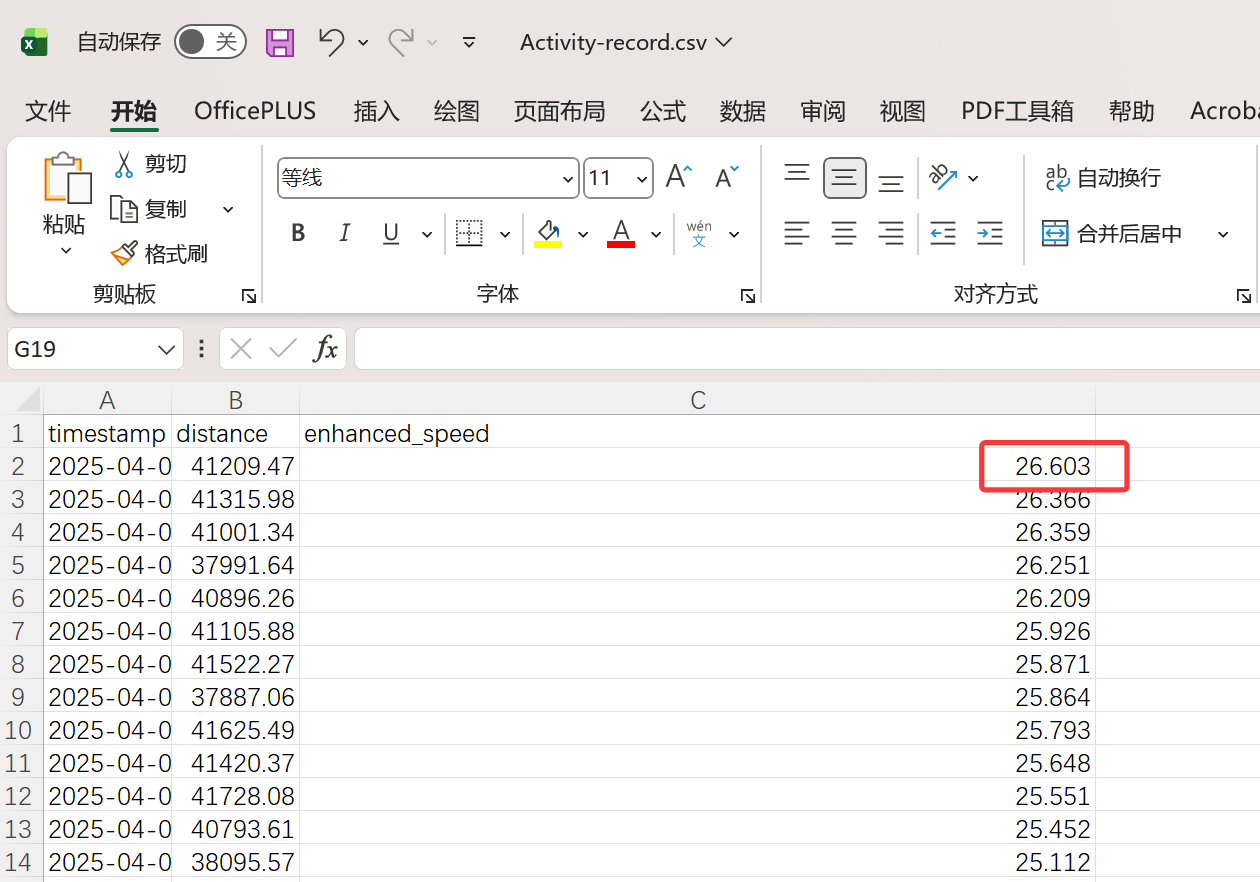Align text left

[797, 234]
